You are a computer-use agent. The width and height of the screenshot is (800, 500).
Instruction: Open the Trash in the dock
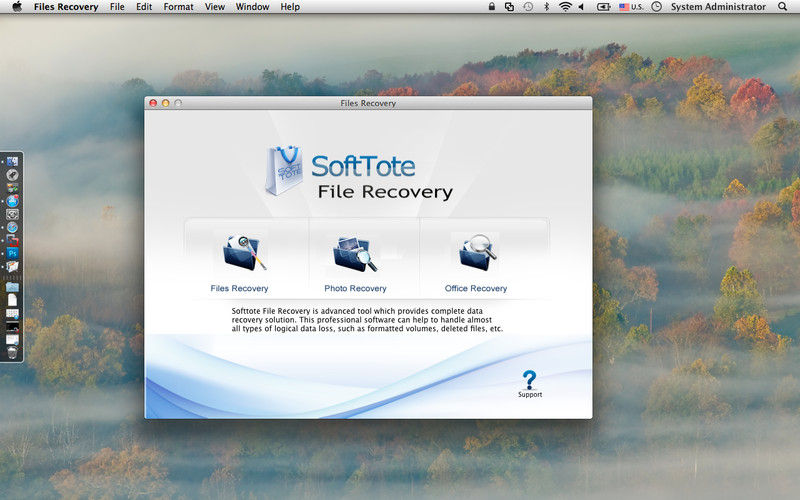(12, 353)
